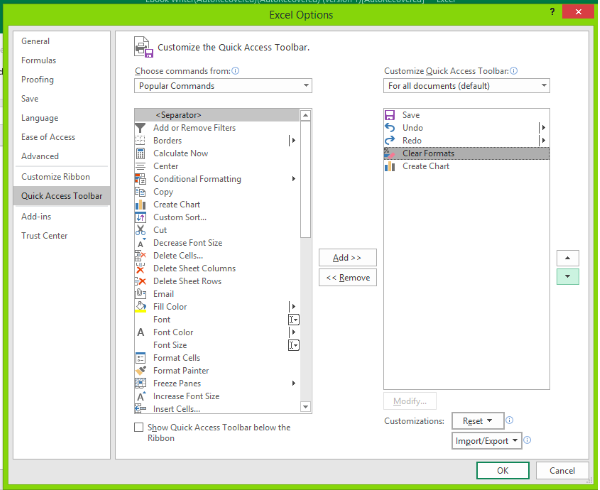Click the Fill Color submenu arrow

pyautogui.click(x=293, y=306)
